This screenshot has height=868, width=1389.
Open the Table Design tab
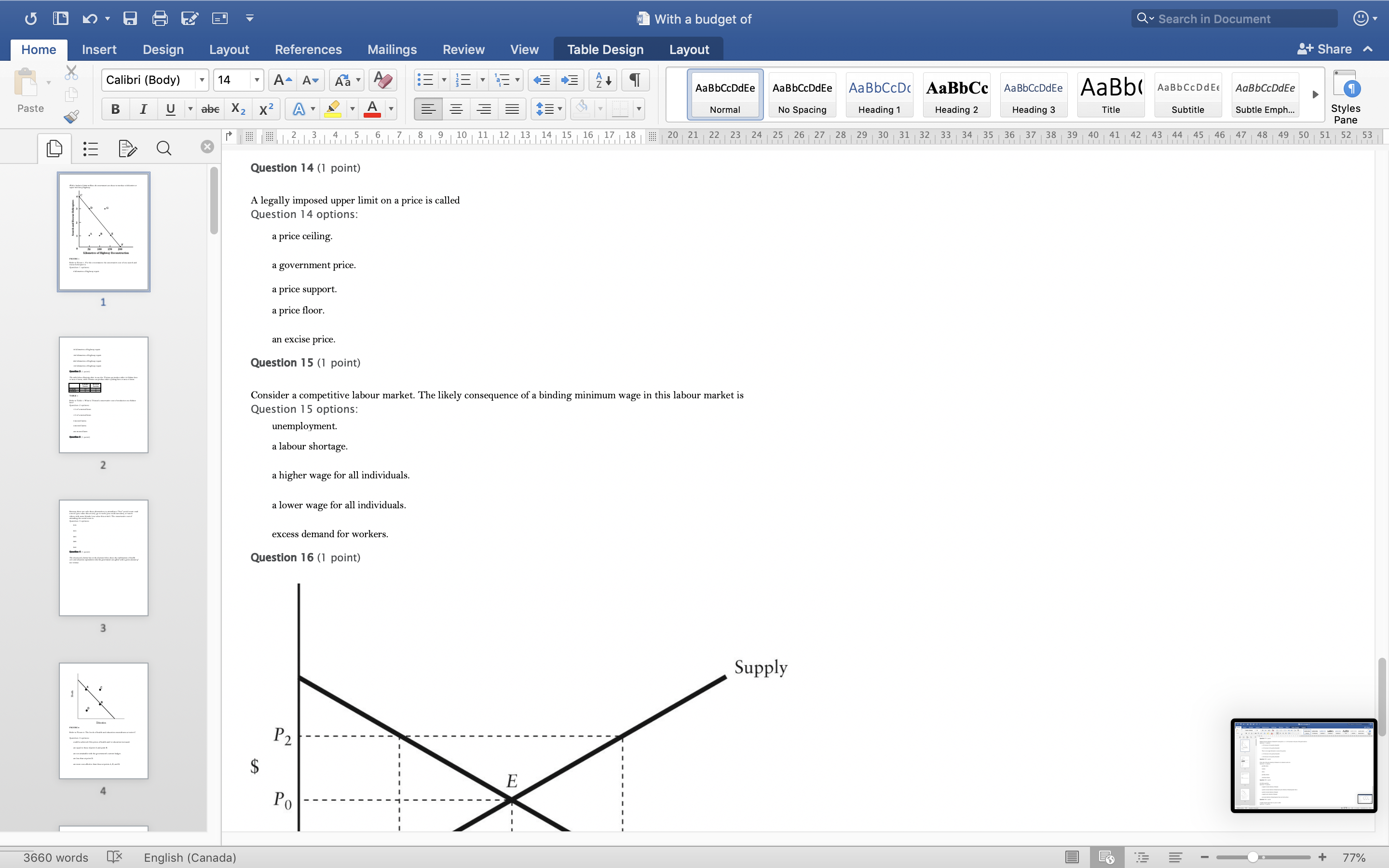[605, 49]
